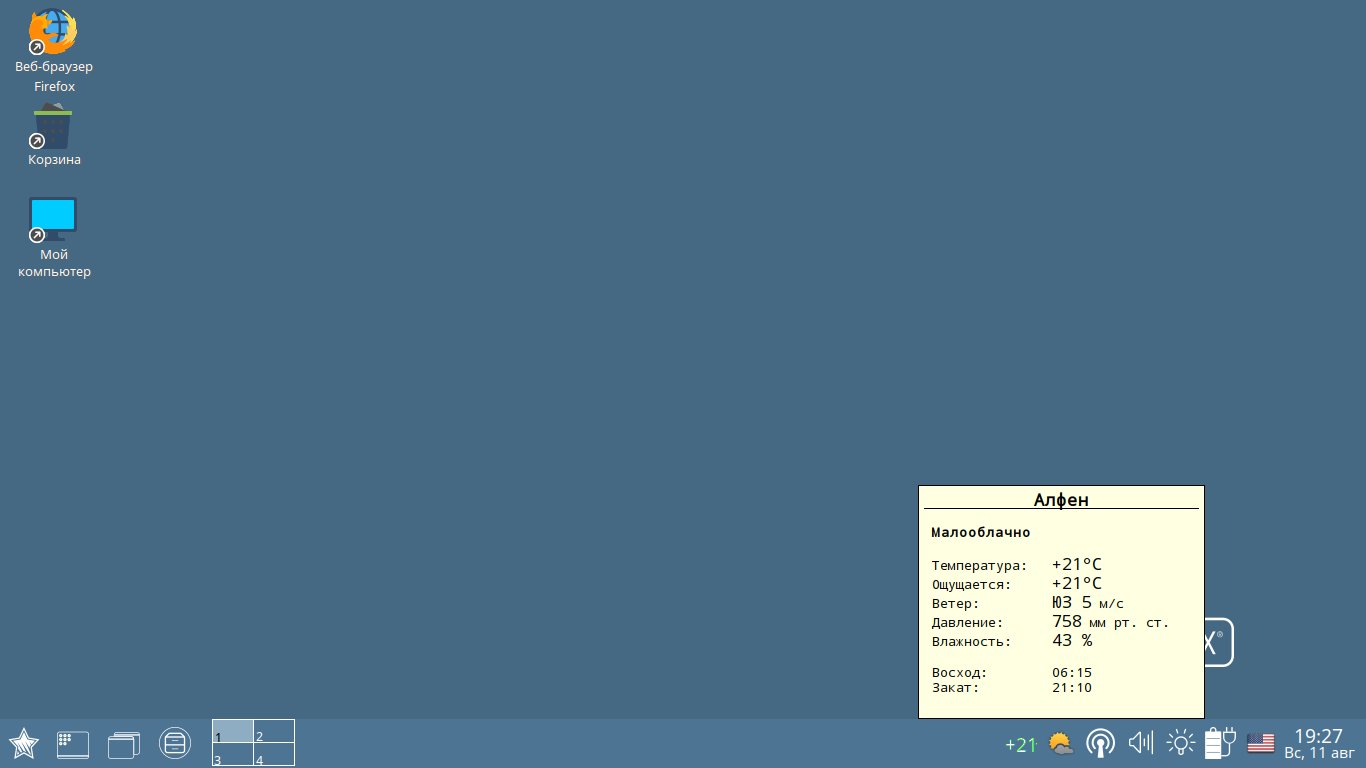Switch to workspace 3 in pager
This screenshot has height=768, width=1366.
233,755
